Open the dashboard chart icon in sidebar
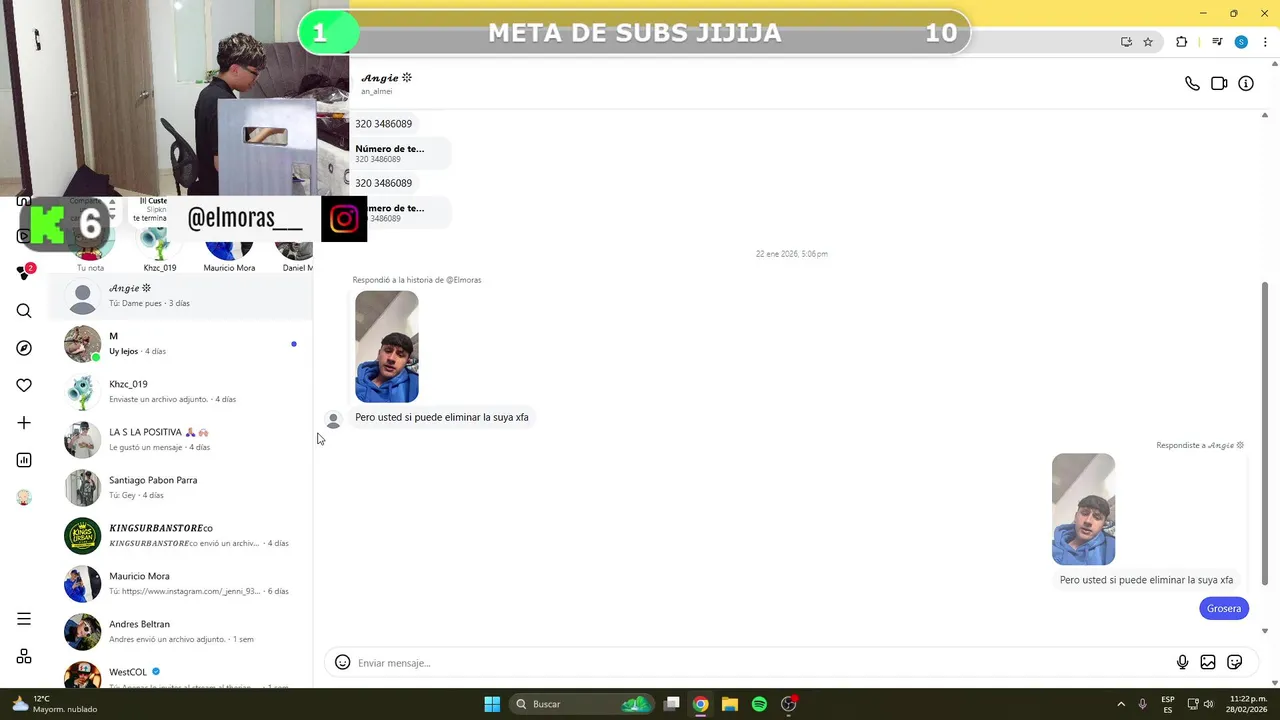This screenshot has height=720, width=1280. click(24, 460)
